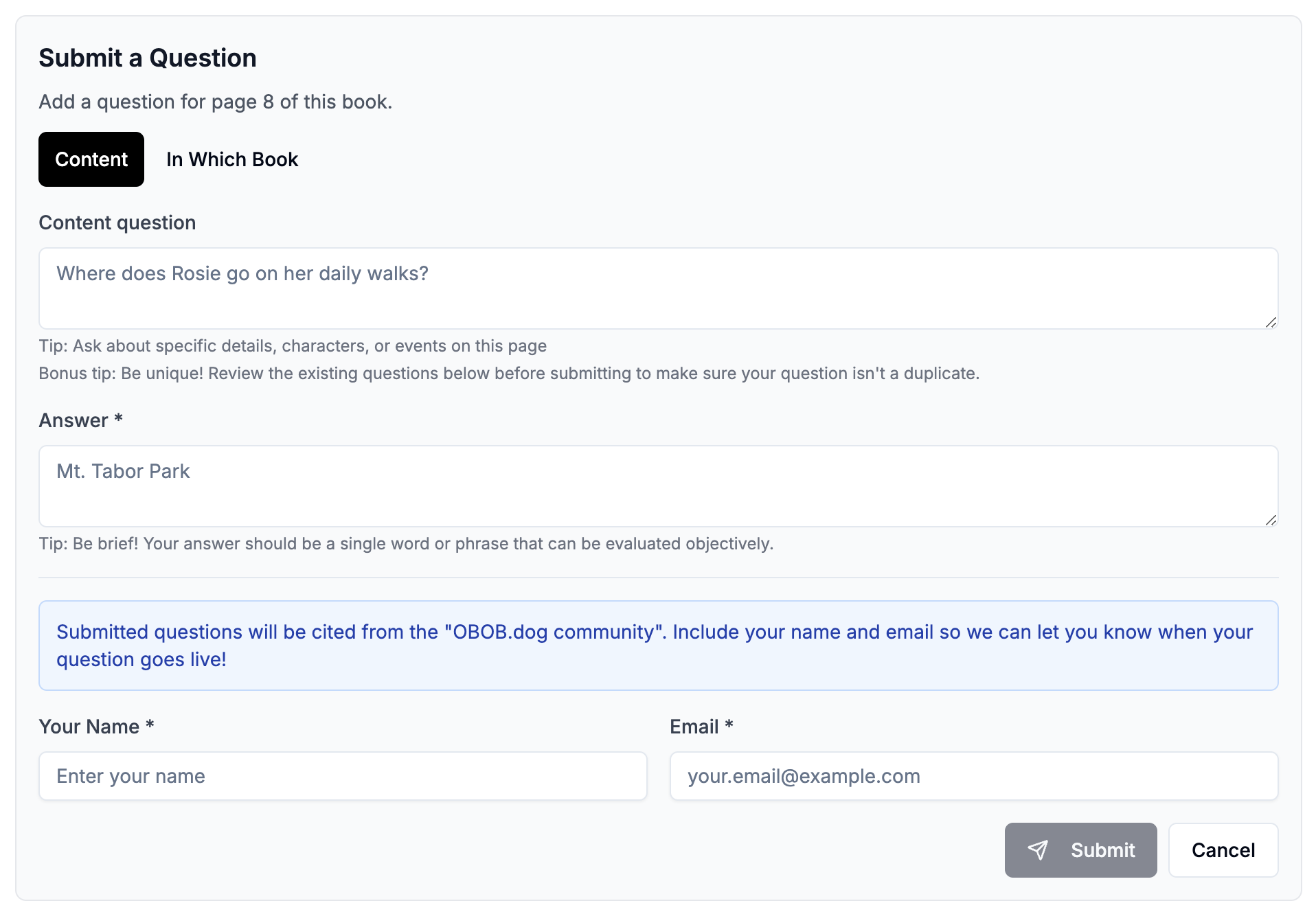Select the Content tab
This screenshot has height=912, width=1316.
[91, 159]
